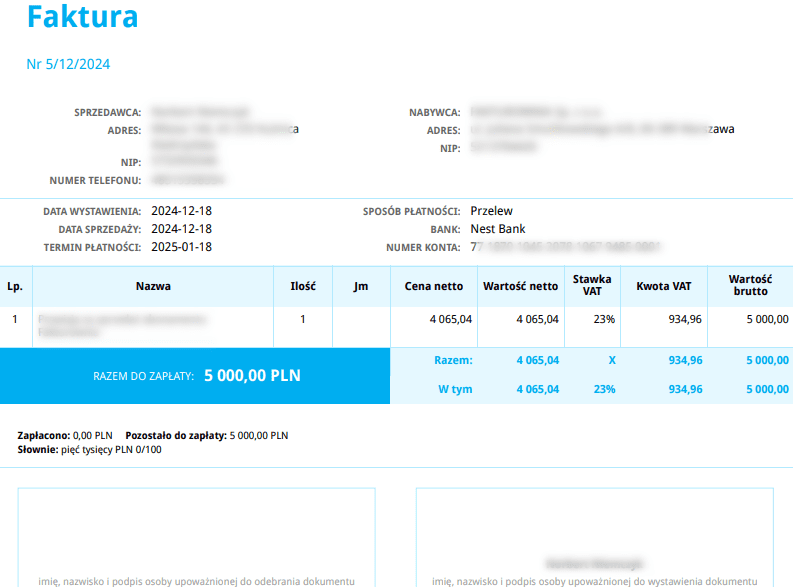This screenshot has width=807, height=587.
Task: Click the document recipient signature box
Action: (196, 535)
